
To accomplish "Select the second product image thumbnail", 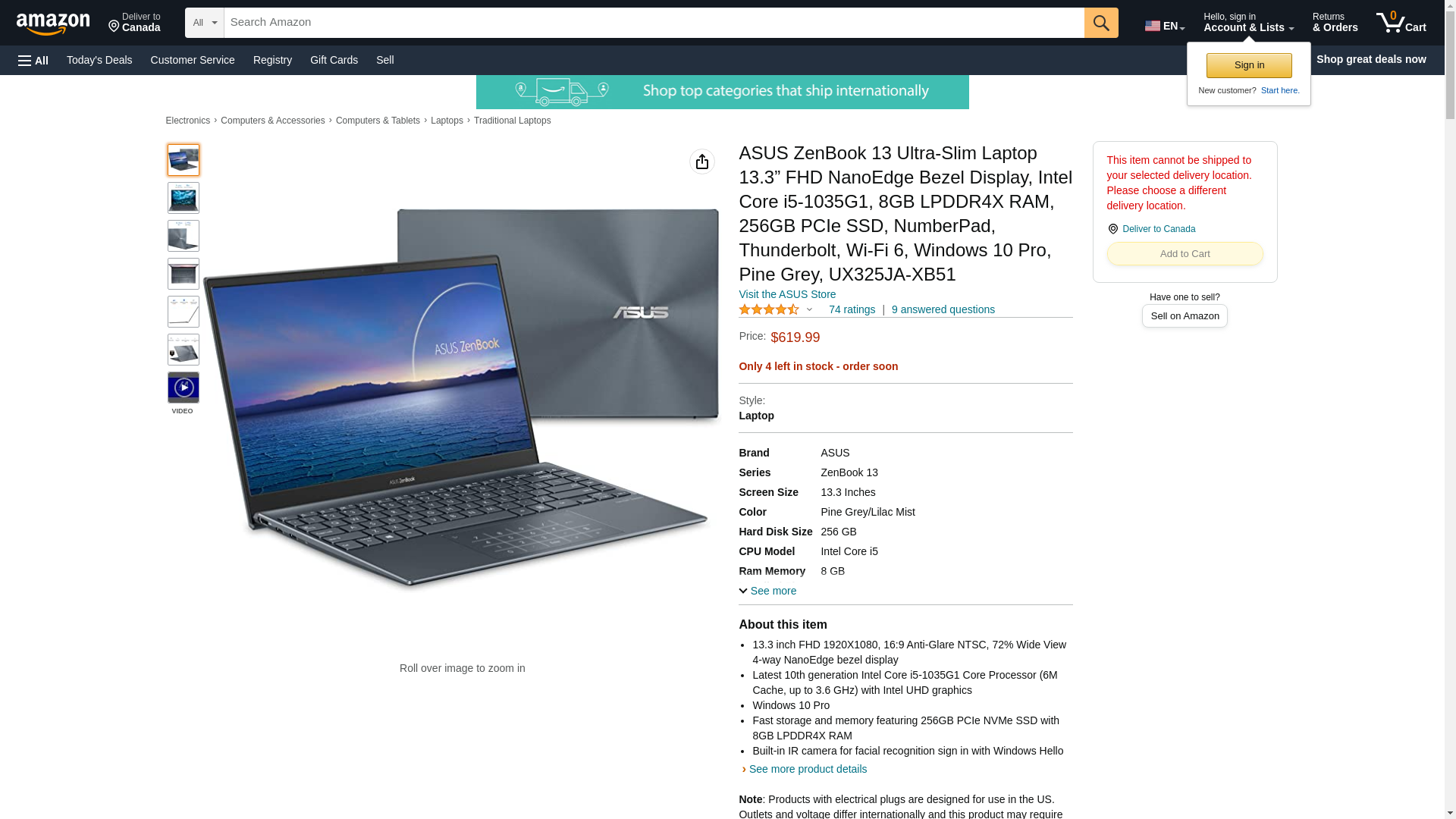I will [x=184, y=198].
